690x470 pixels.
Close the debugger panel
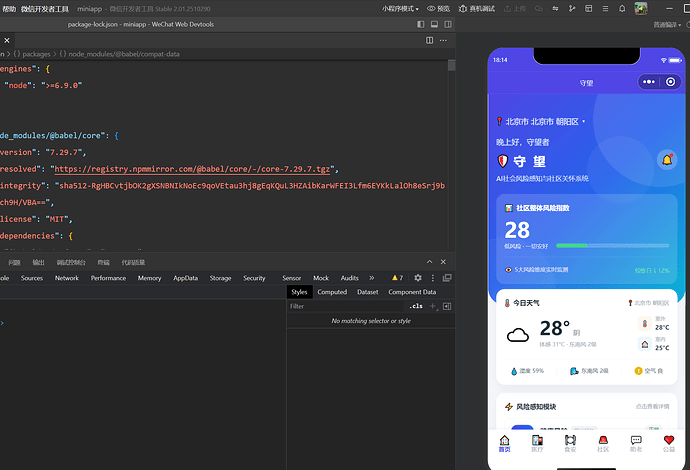(x=443, y=262)
